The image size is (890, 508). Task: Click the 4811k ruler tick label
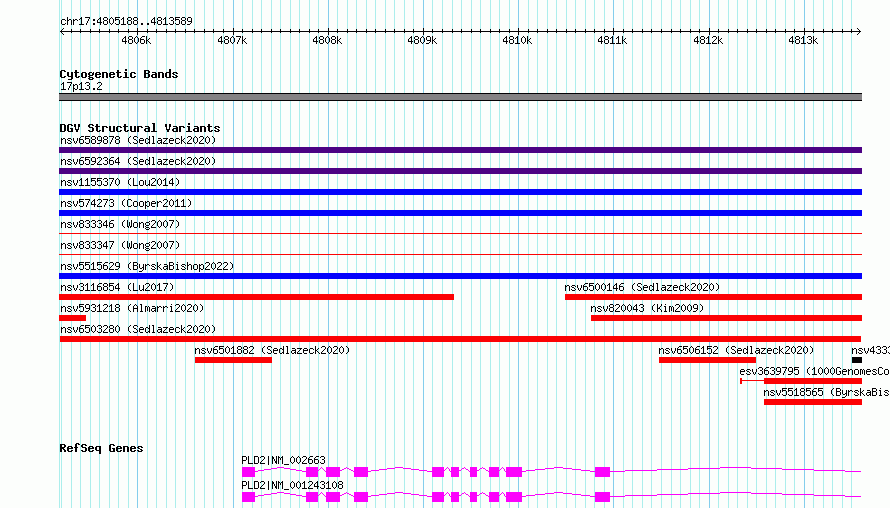coord(612,40)
